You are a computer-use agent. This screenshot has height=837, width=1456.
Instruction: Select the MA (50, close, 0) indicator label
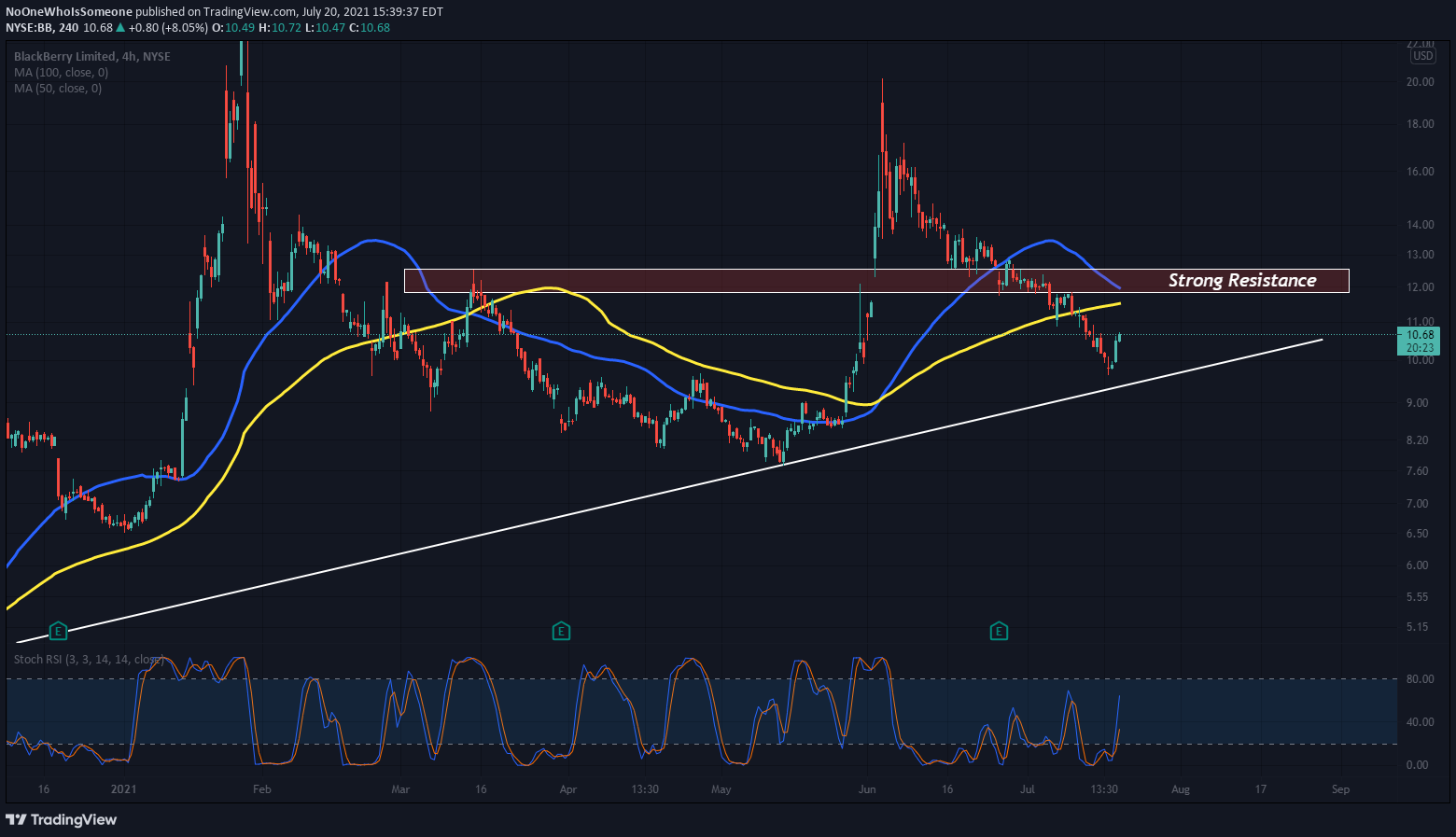(x=58, y=88)
